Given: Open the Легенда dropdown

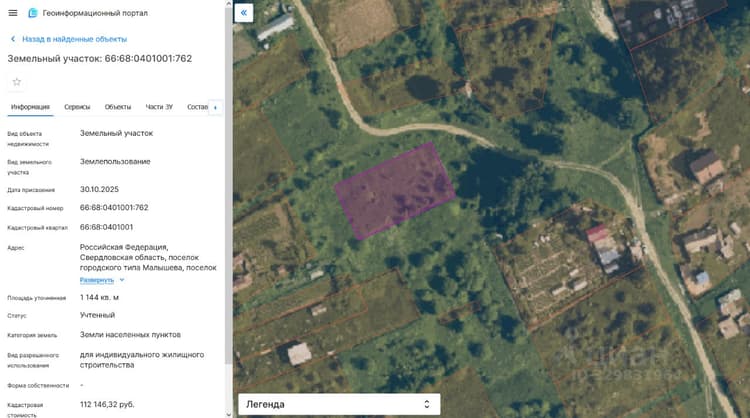Looking at the screenshot, I should 339,404.
